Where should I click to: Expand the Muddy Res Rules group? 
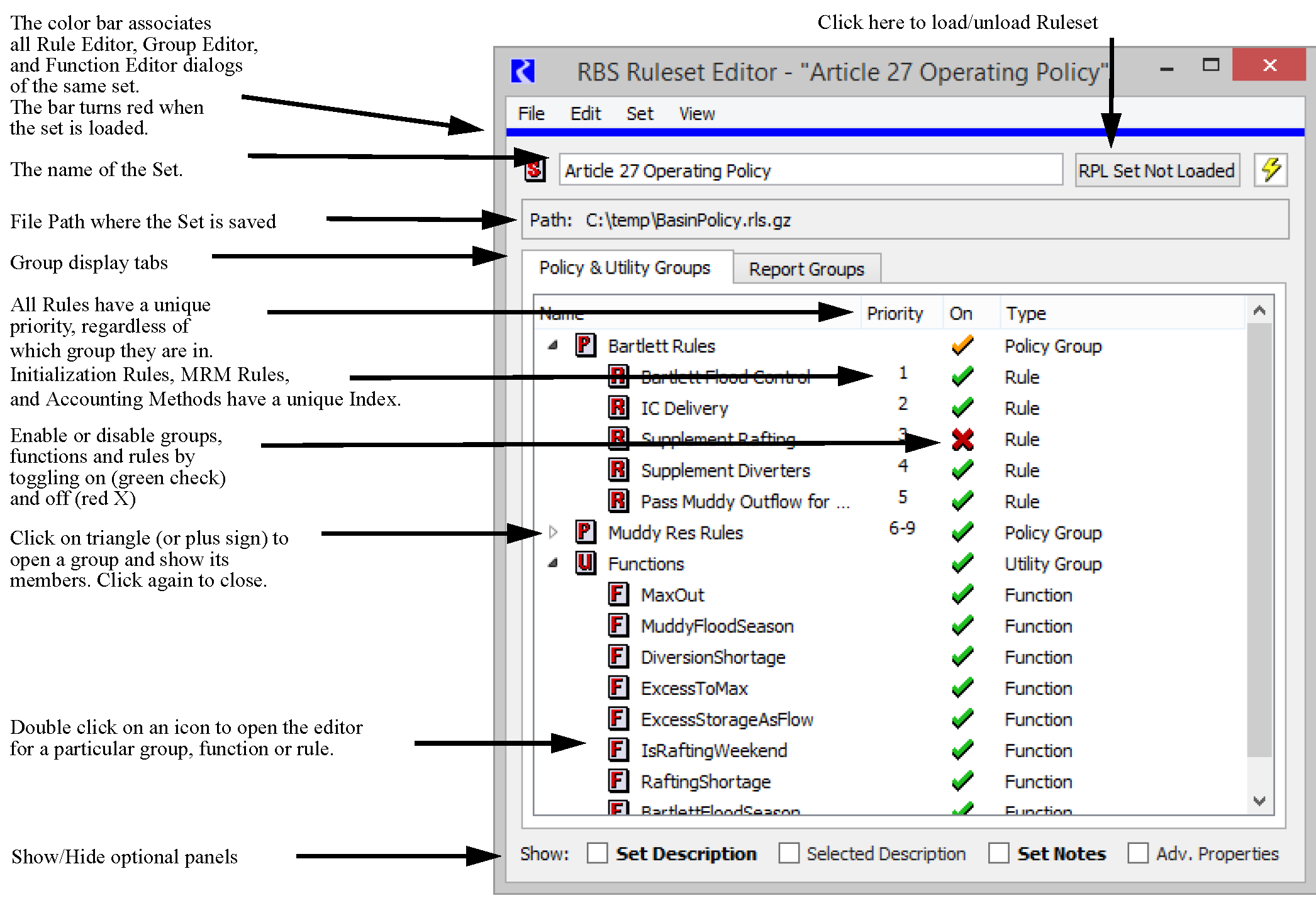(553, 532)
